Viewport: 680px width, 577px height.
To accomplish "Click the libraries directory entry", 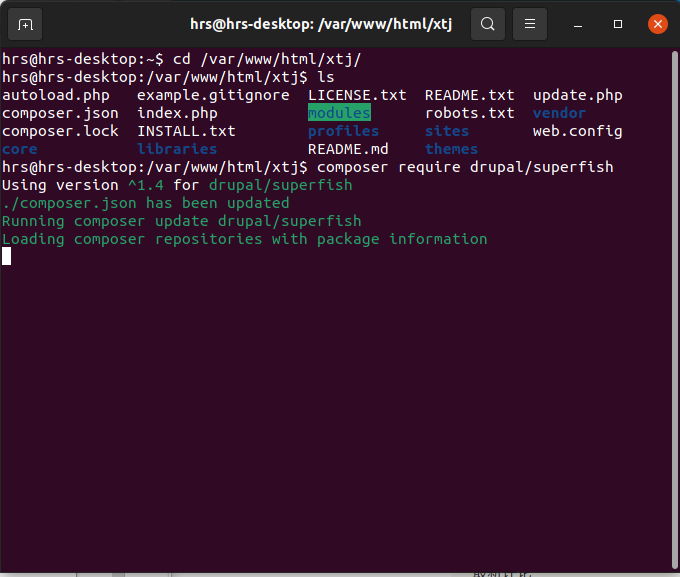I will tap(177, 149).
